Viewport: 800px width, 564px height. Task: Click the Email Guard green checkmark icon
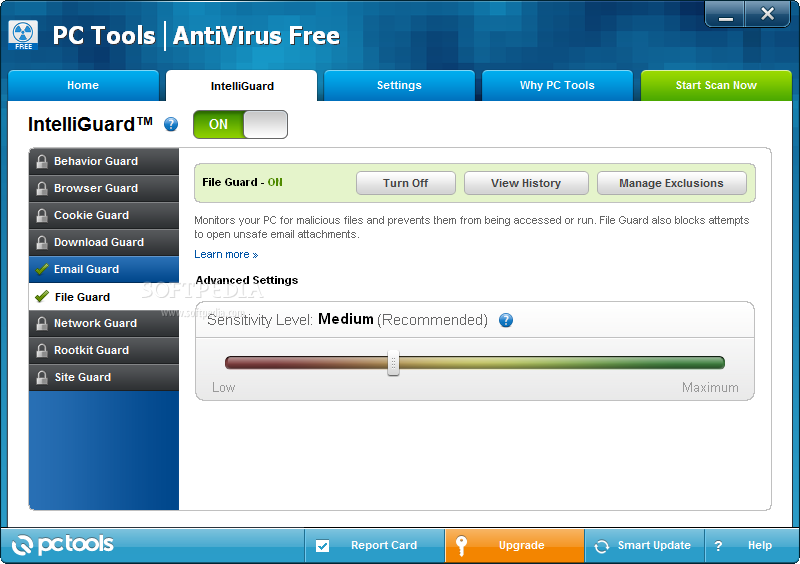pyautogui.click(x=42, y=269)
